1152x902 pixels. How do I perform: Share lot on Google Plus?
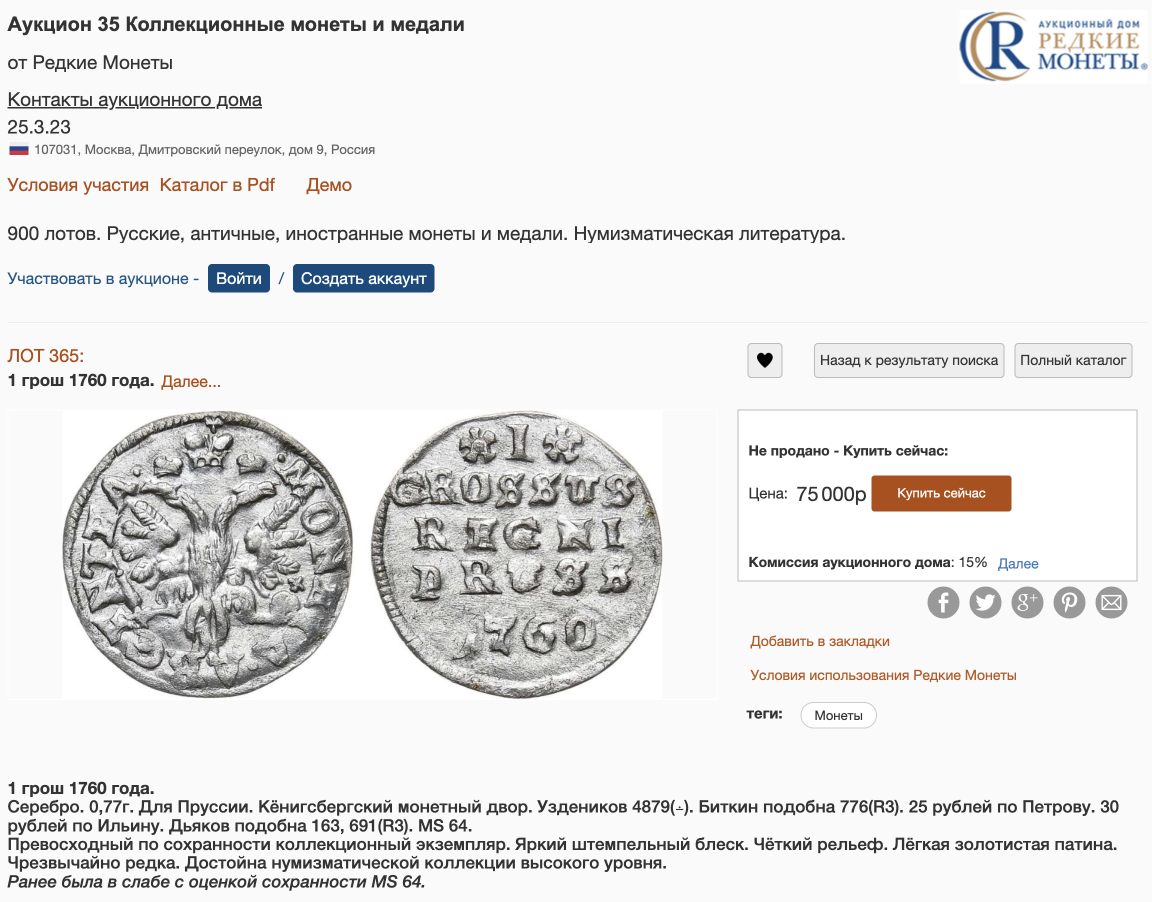(x=1027, y=602)
